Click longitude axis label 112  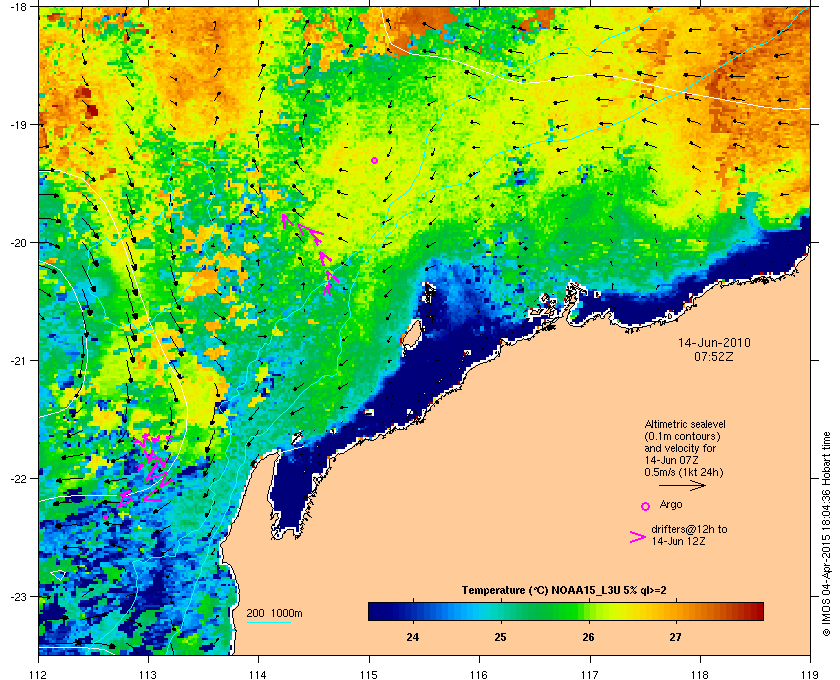coord(39,674)
